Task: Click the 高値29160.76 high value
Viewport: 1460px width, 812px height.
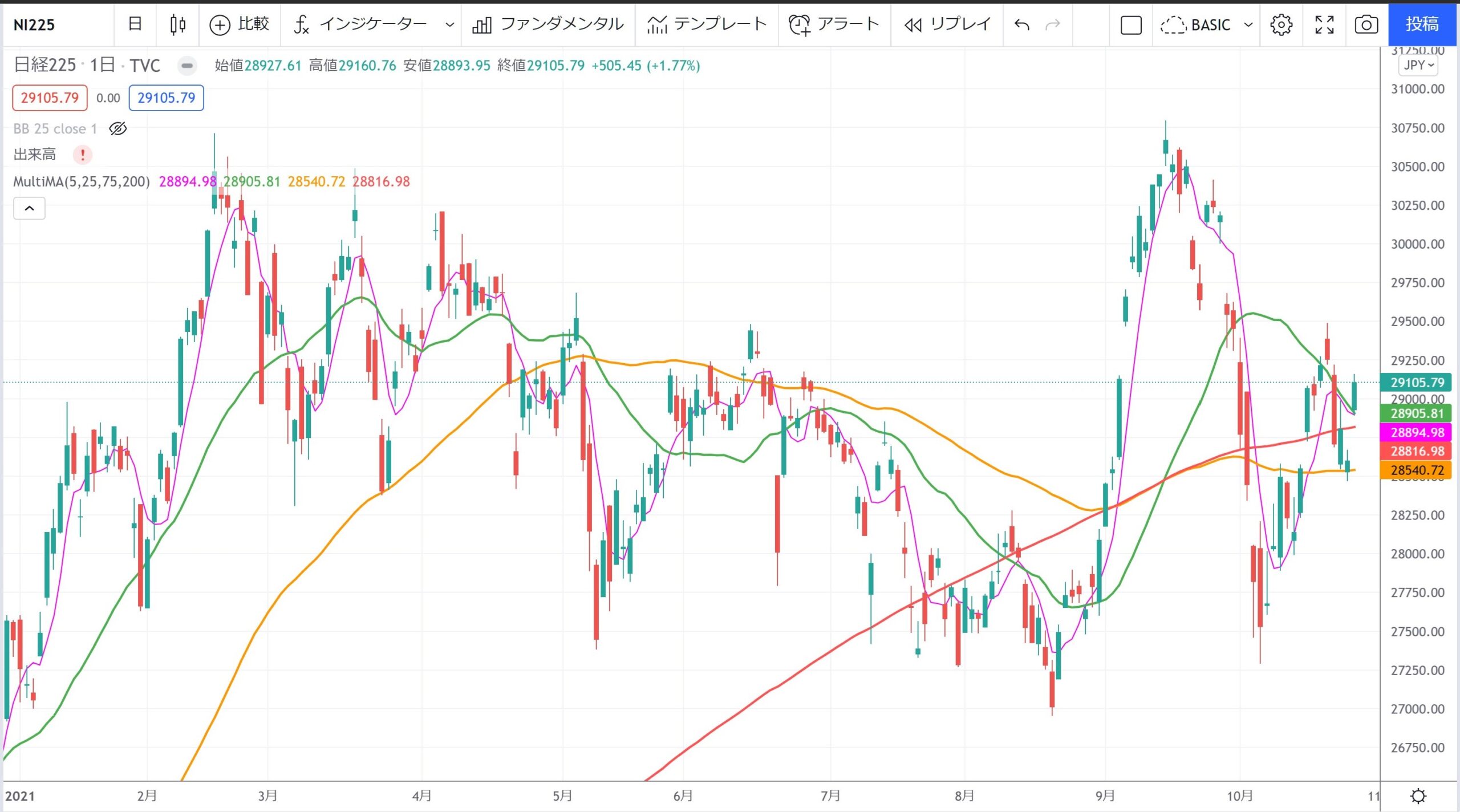Action: pos(352,66)
